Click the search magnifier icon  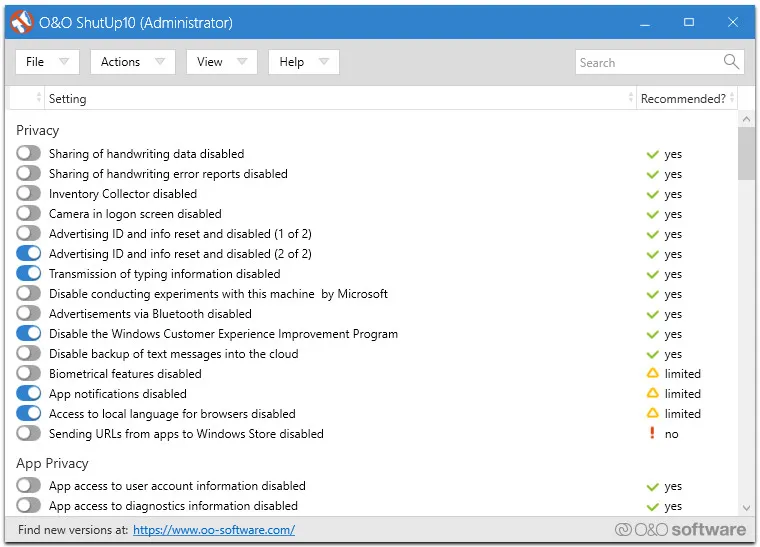tap(732, 62)
